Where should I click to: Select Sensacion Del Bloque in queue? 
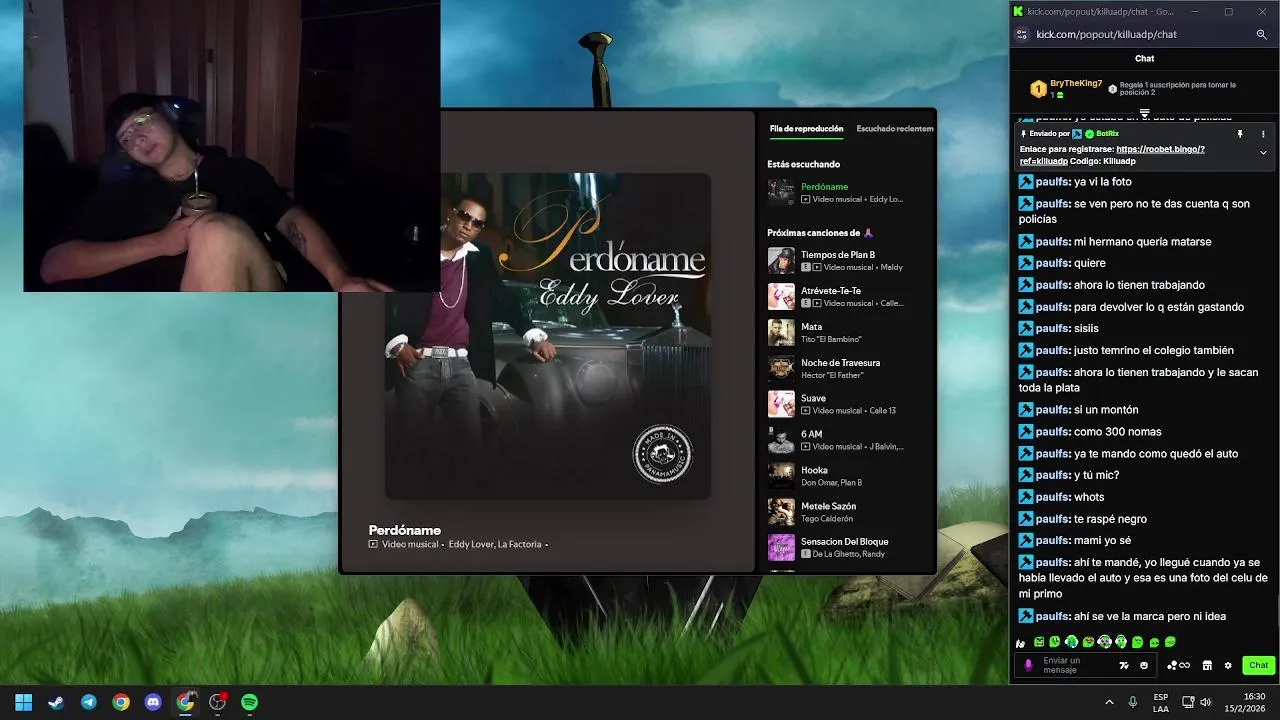click(x=850, y=548)
